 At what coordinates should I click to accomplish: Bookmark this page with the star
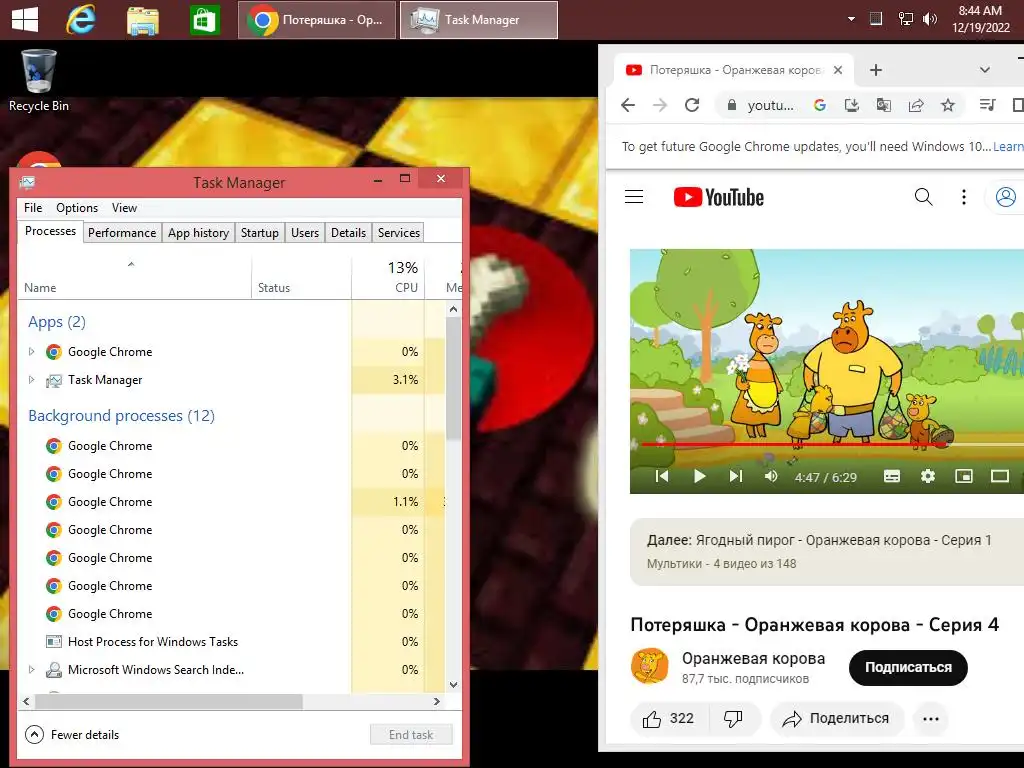(x=948, y=105)
